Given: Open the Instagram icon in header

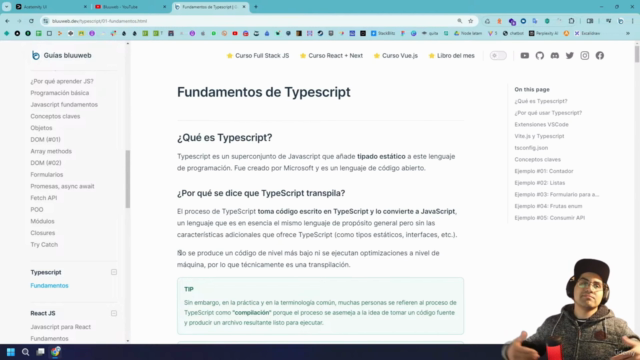Looking at the screenshot, I should pyautogui.click(x=584, y=56).
